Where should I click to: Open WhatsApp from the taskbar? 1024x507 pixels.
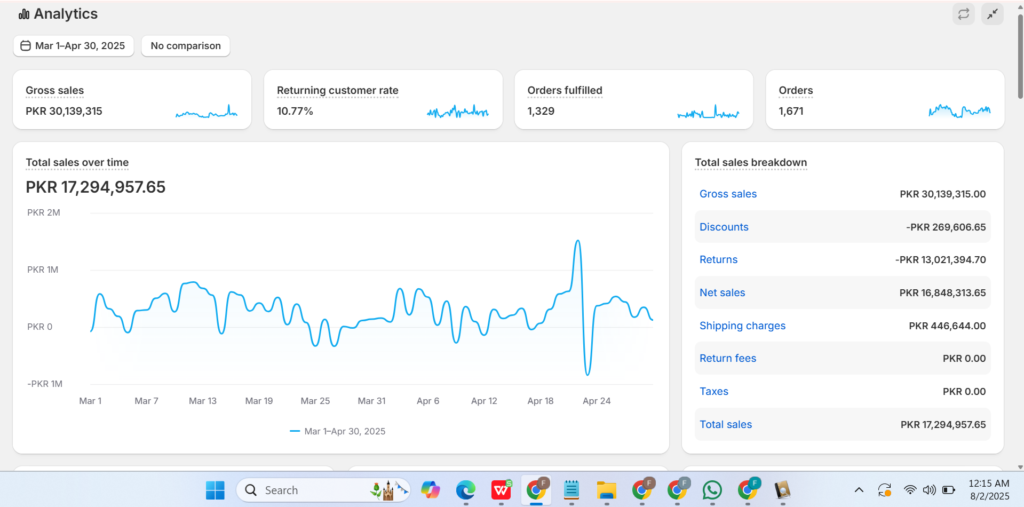click(712, 490)
